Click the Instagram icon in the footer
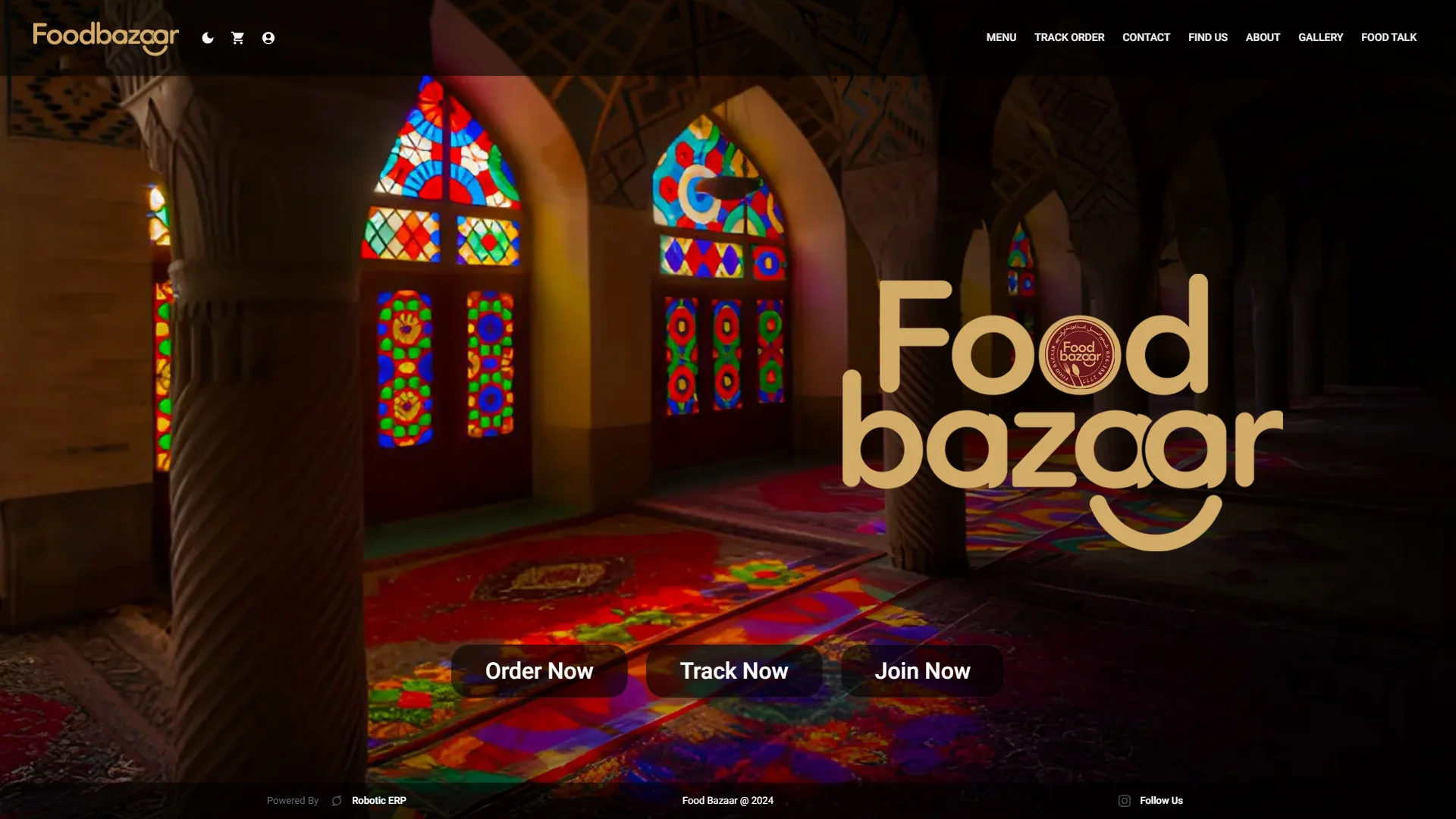The image size is (1456, 819). pos(1125,801)
